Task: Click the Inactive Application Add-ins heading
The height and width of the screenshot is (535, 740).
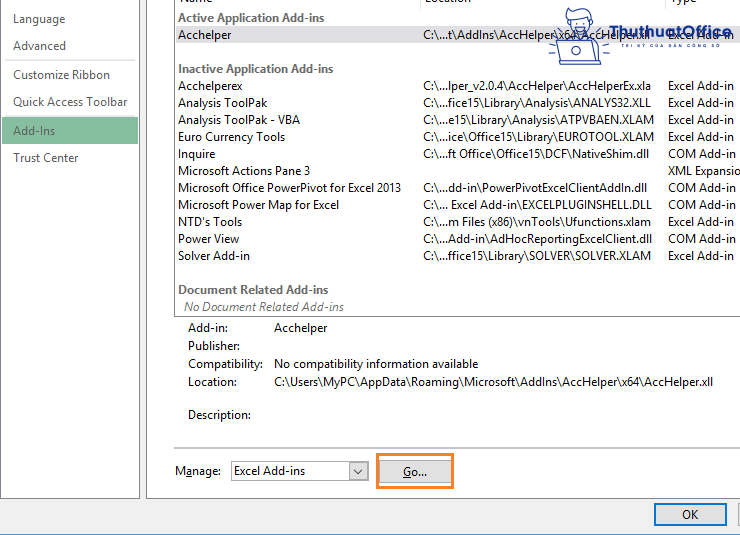Action: 255,69
